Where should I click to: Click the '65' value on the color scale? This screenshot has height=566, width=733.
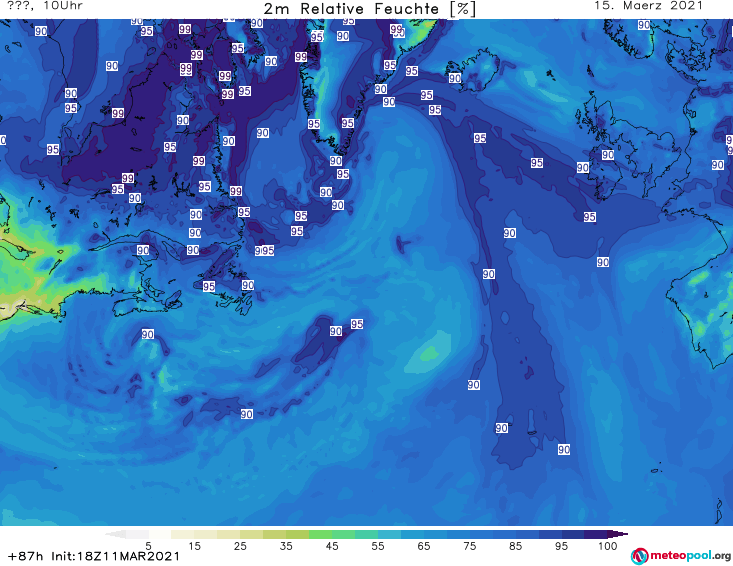pyautogui.click(x=424, y=546)
